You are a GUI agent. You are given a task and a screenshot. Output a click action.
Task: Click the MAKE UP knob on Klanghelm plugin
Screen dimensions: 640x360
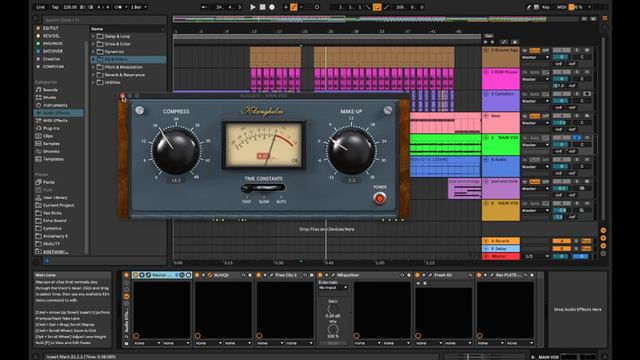tap(351, 151)
